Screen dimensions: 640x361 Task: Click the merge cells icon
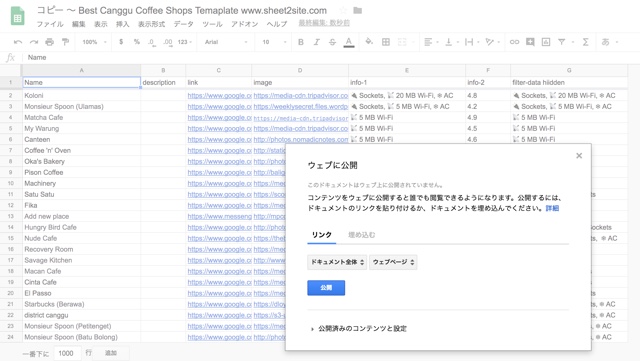pos(402,42)
